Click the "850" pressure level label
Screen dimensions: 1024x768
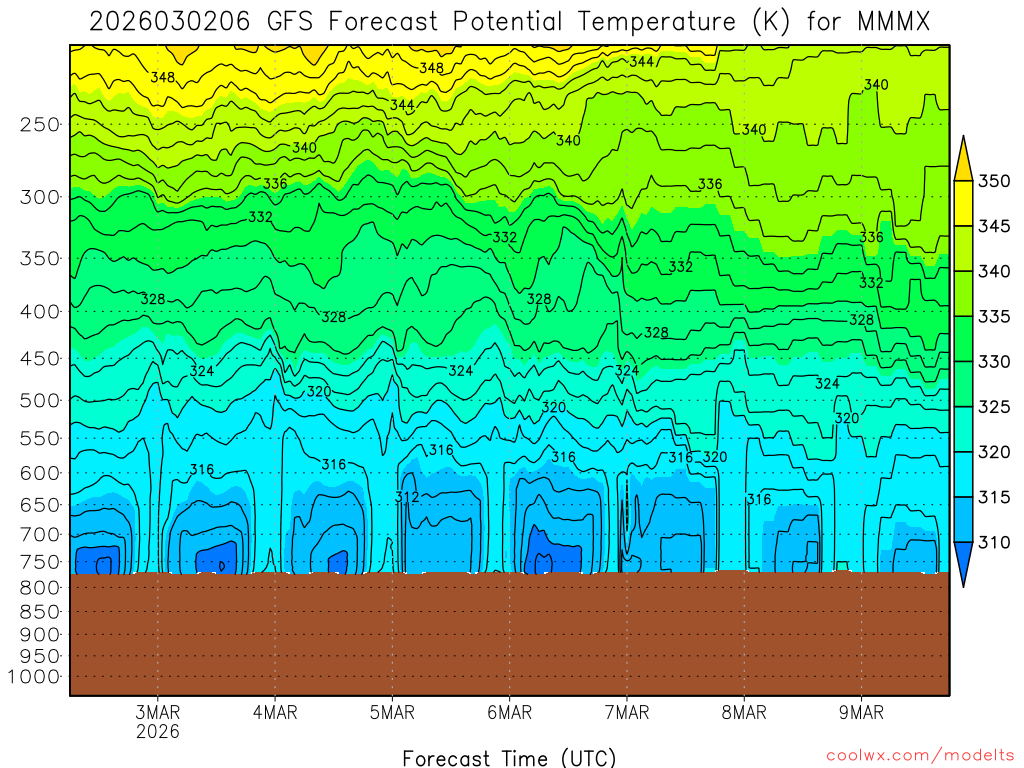click(40, 612)
